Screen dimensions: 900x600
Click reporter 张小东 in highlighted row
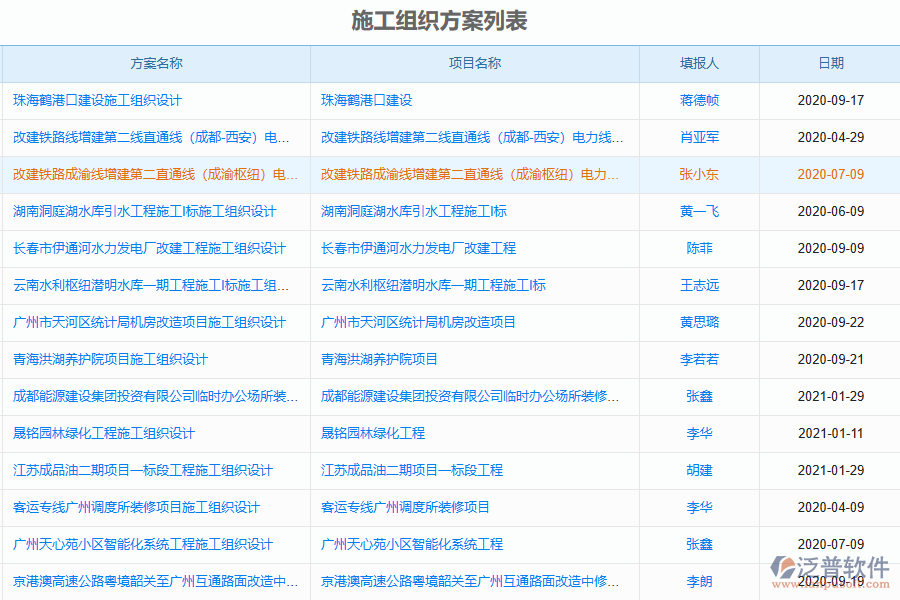(x=697, y=174)
